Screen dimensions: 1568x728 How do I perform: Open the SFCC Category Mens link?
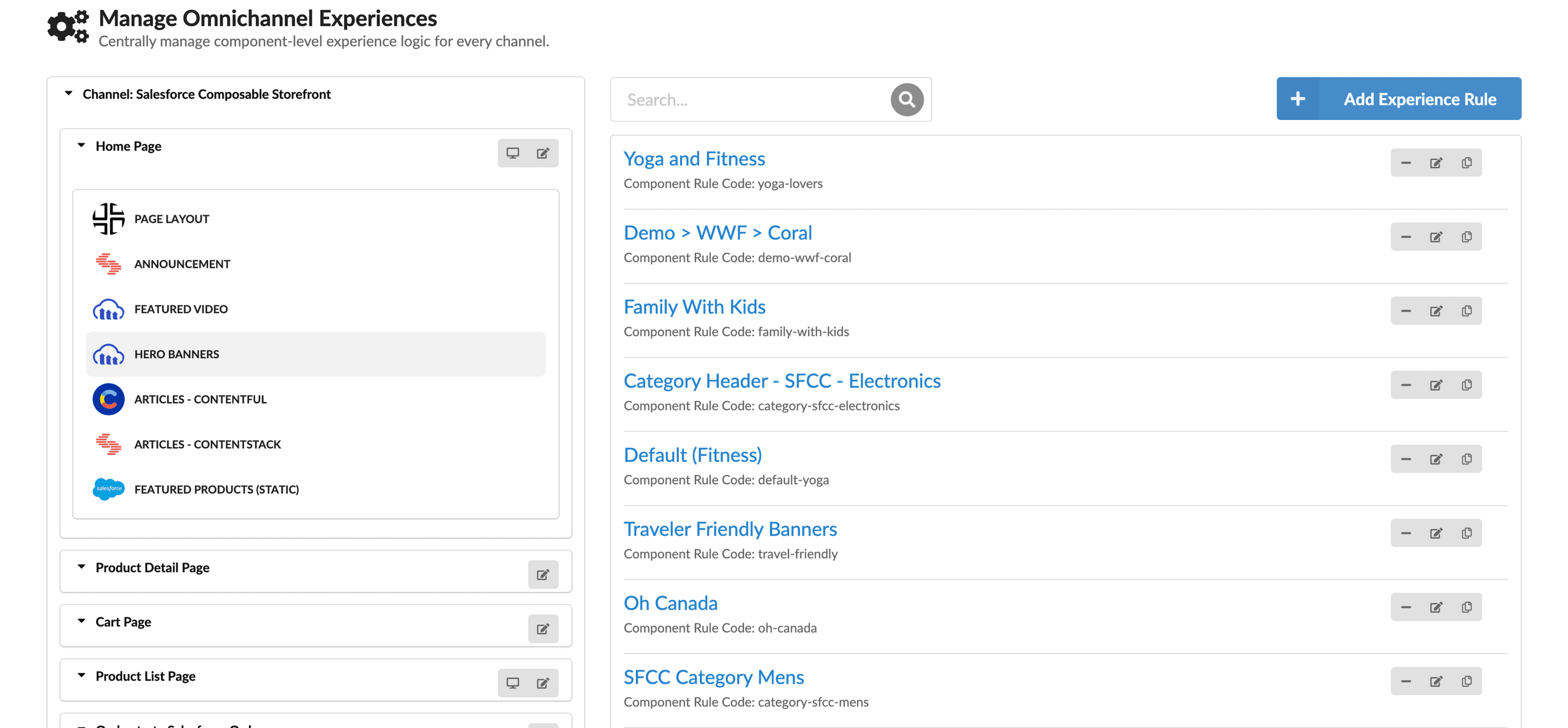(714, 677)
